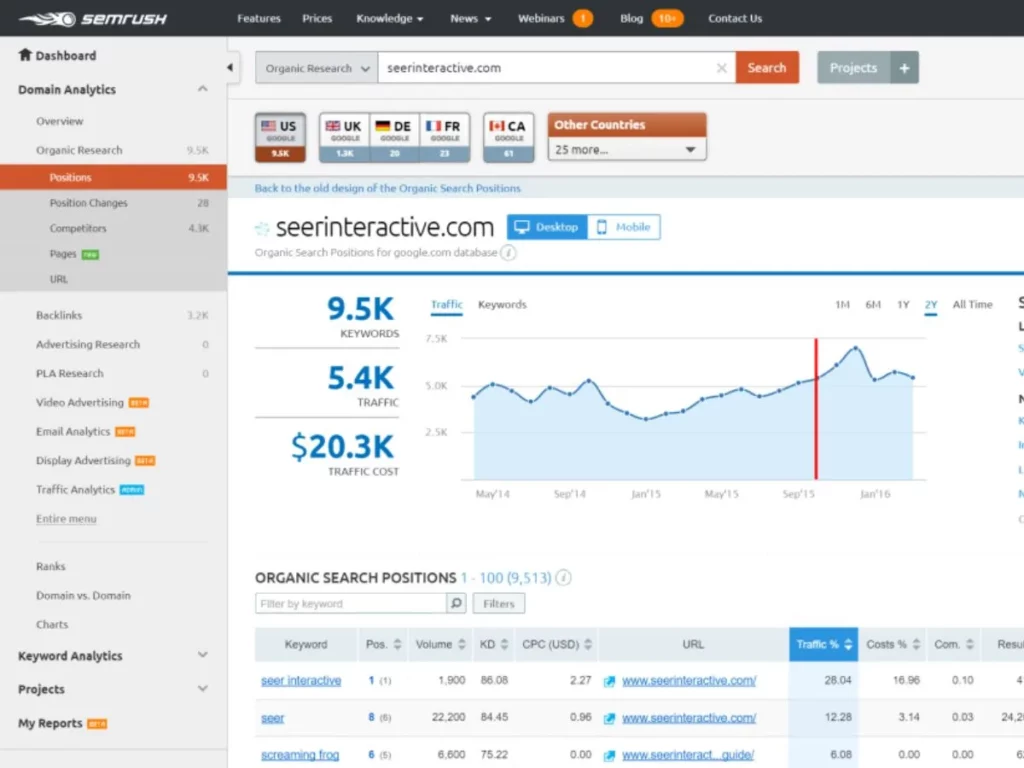Select the US Google database flag
The image size is (1024, 768).
pyautogui.click(x=280, y=137)
